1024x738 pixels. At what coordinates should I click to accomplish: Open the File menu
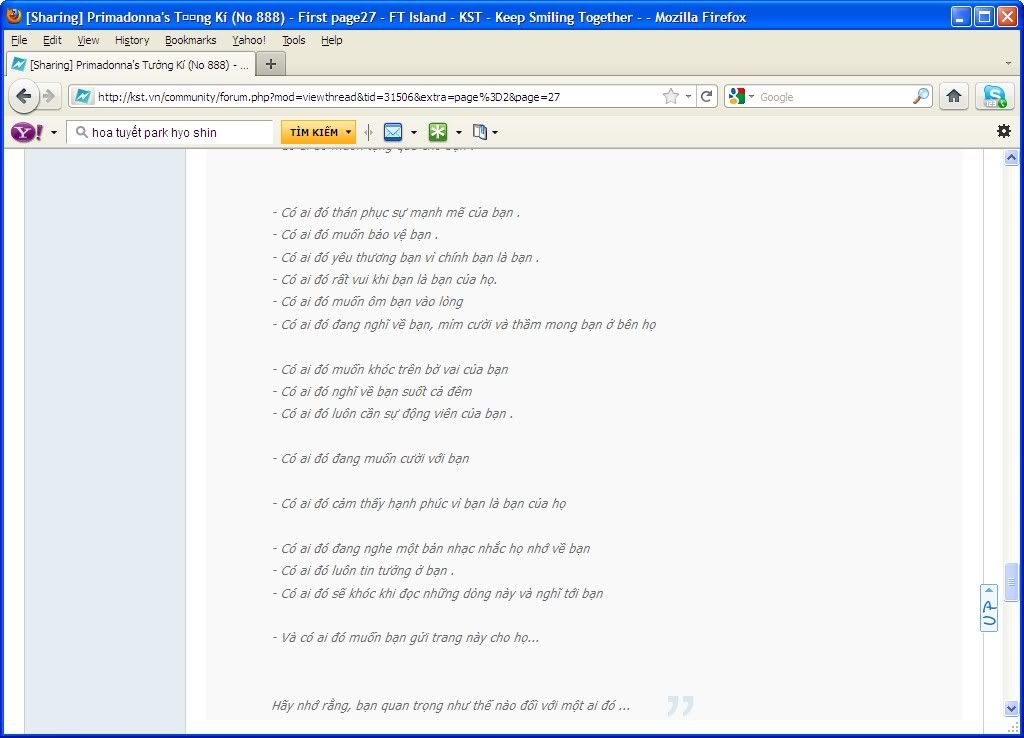coord(20,40)
